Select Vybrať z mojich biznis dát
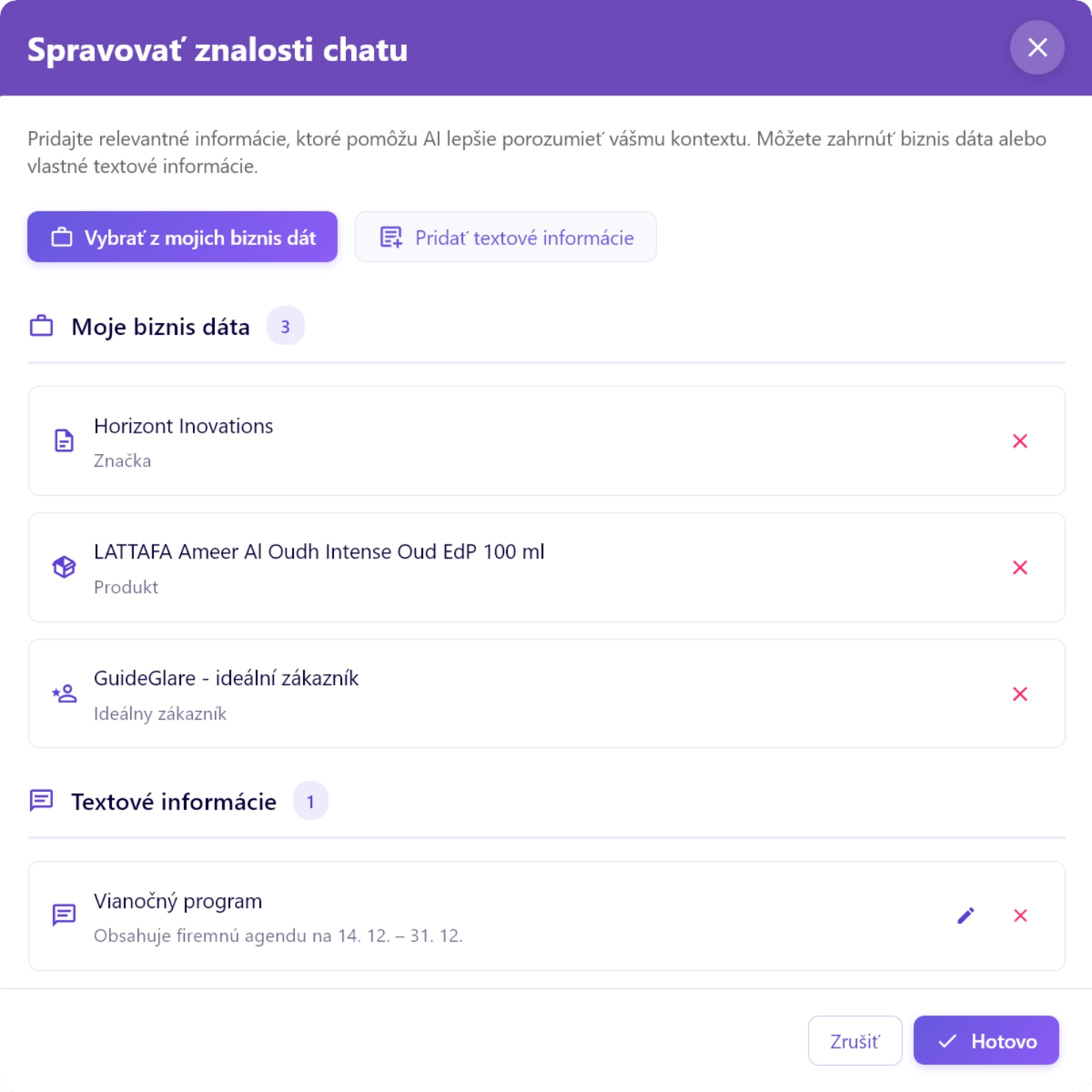 [182, 236]
